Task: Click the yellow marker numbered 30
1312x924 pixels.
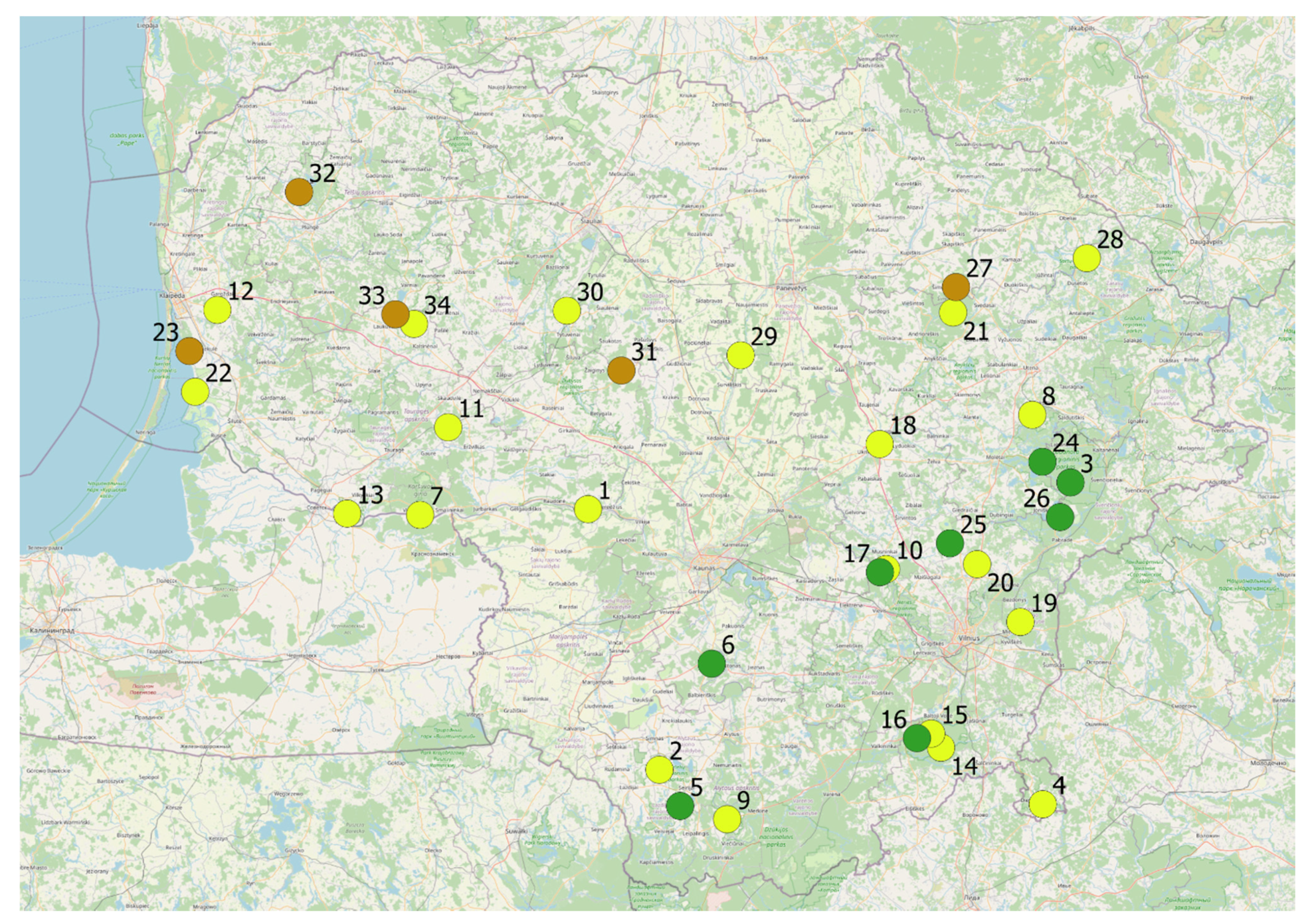Action: [x=567, y=311]
